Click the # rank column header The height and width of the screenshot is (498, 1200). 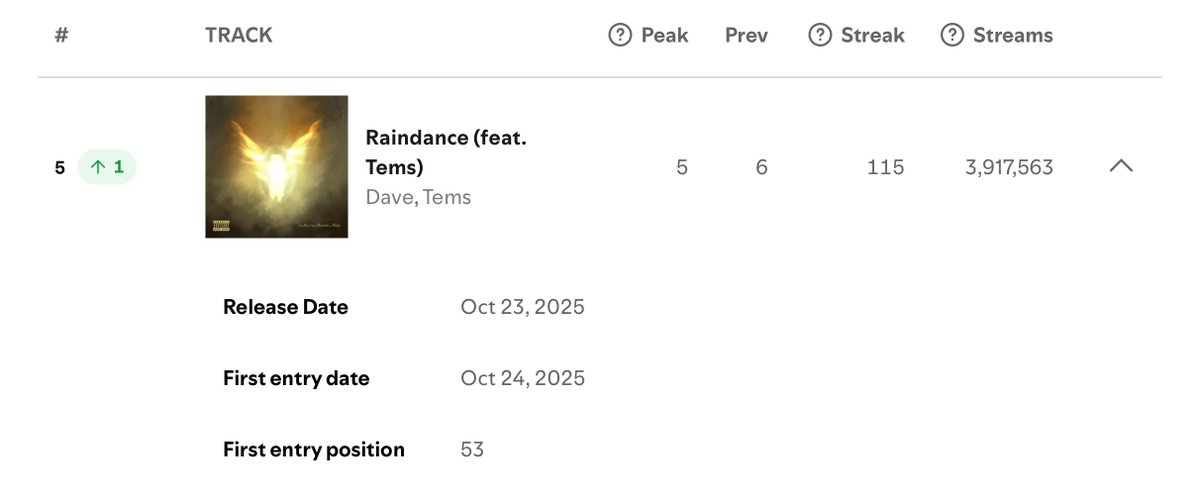[x=61, y=35]
